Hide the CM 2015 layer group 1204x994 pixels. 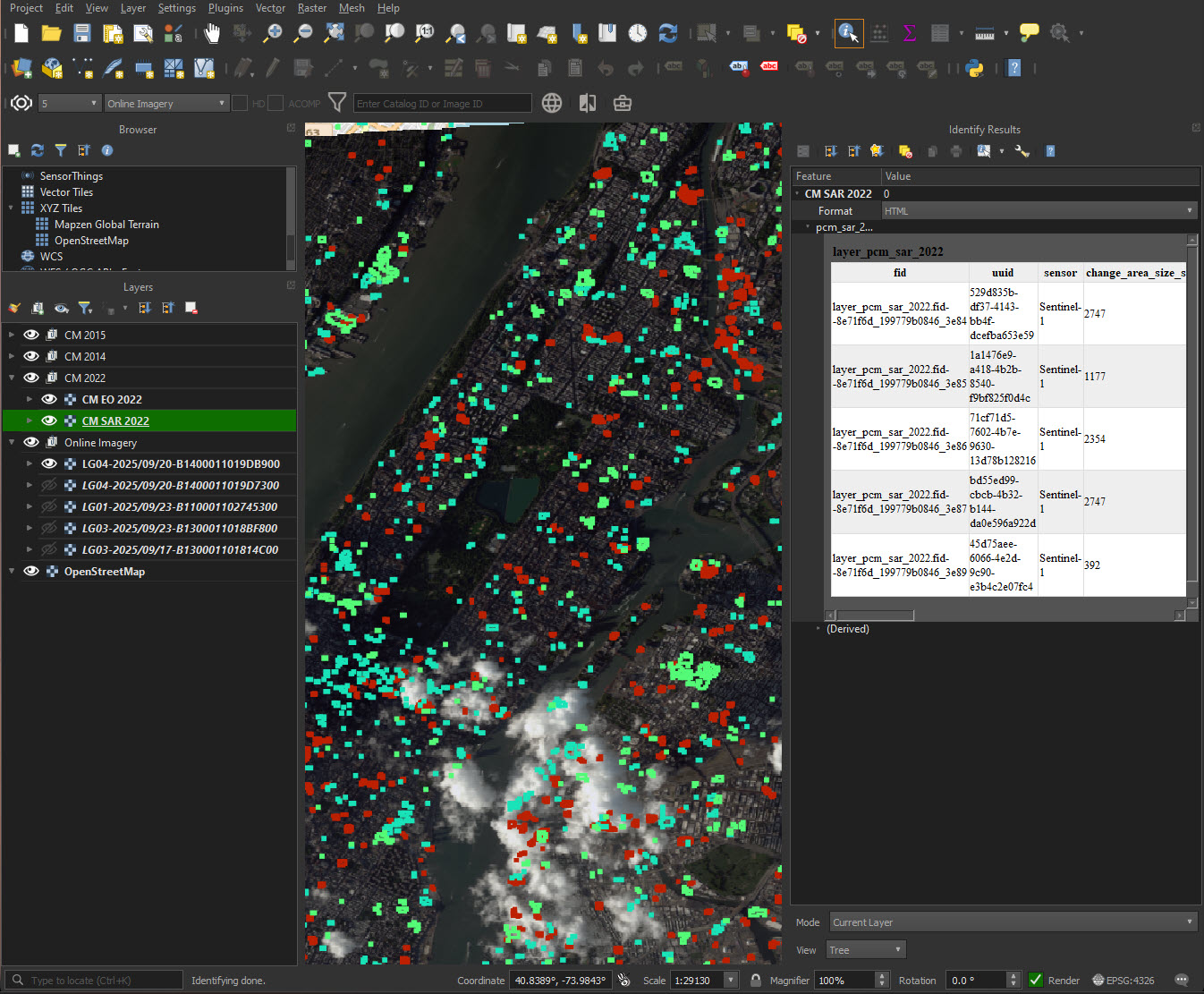tap(31, 335)
